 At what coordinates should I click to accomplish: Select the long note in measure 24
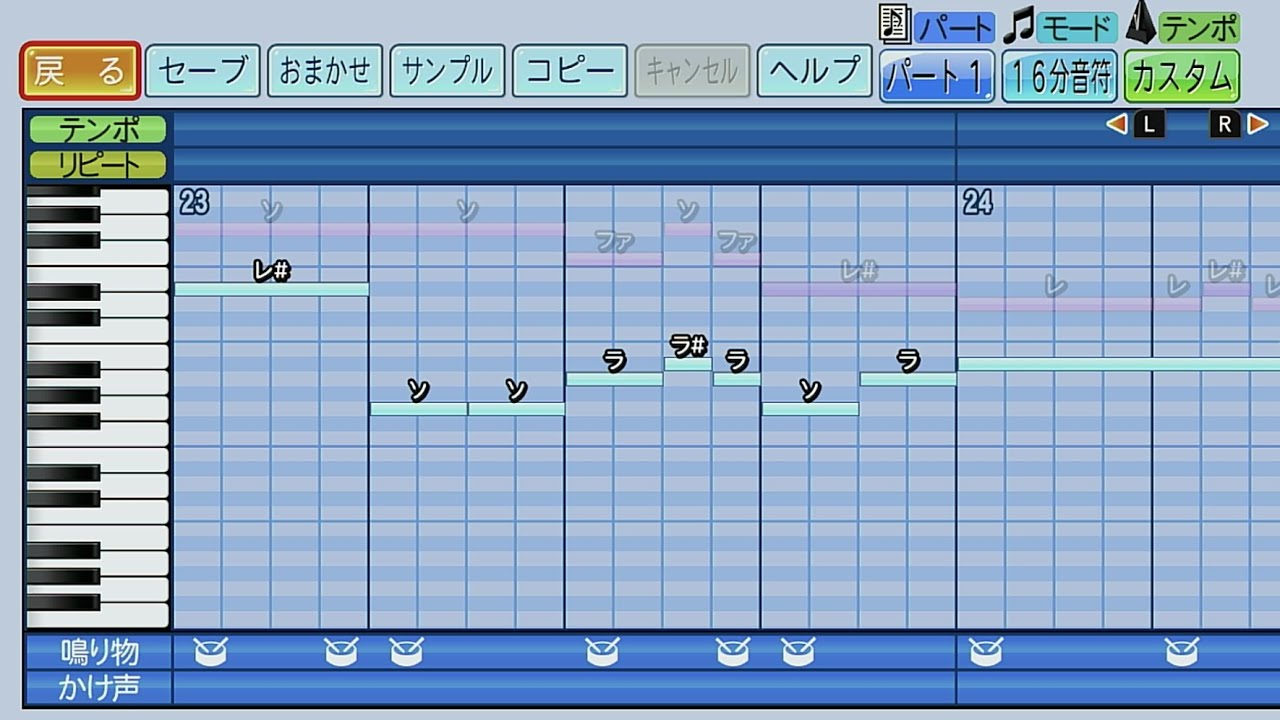[x=1119, y=364]
